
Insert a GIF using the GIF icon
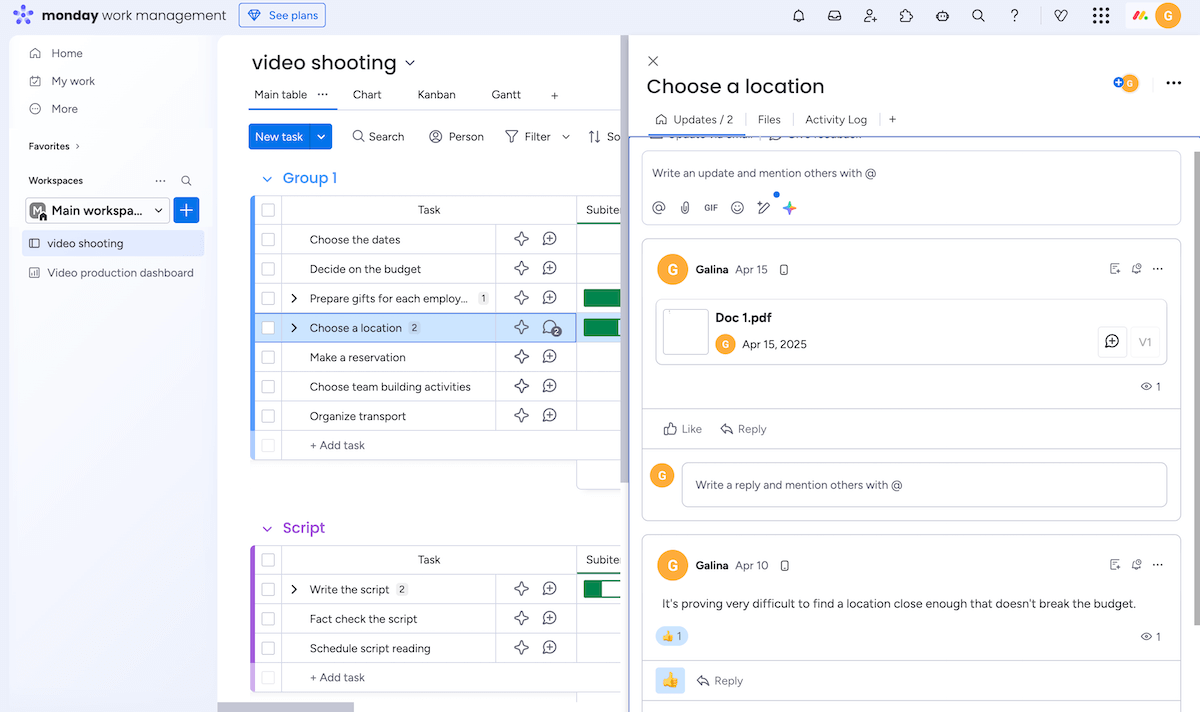click(710, 208)
